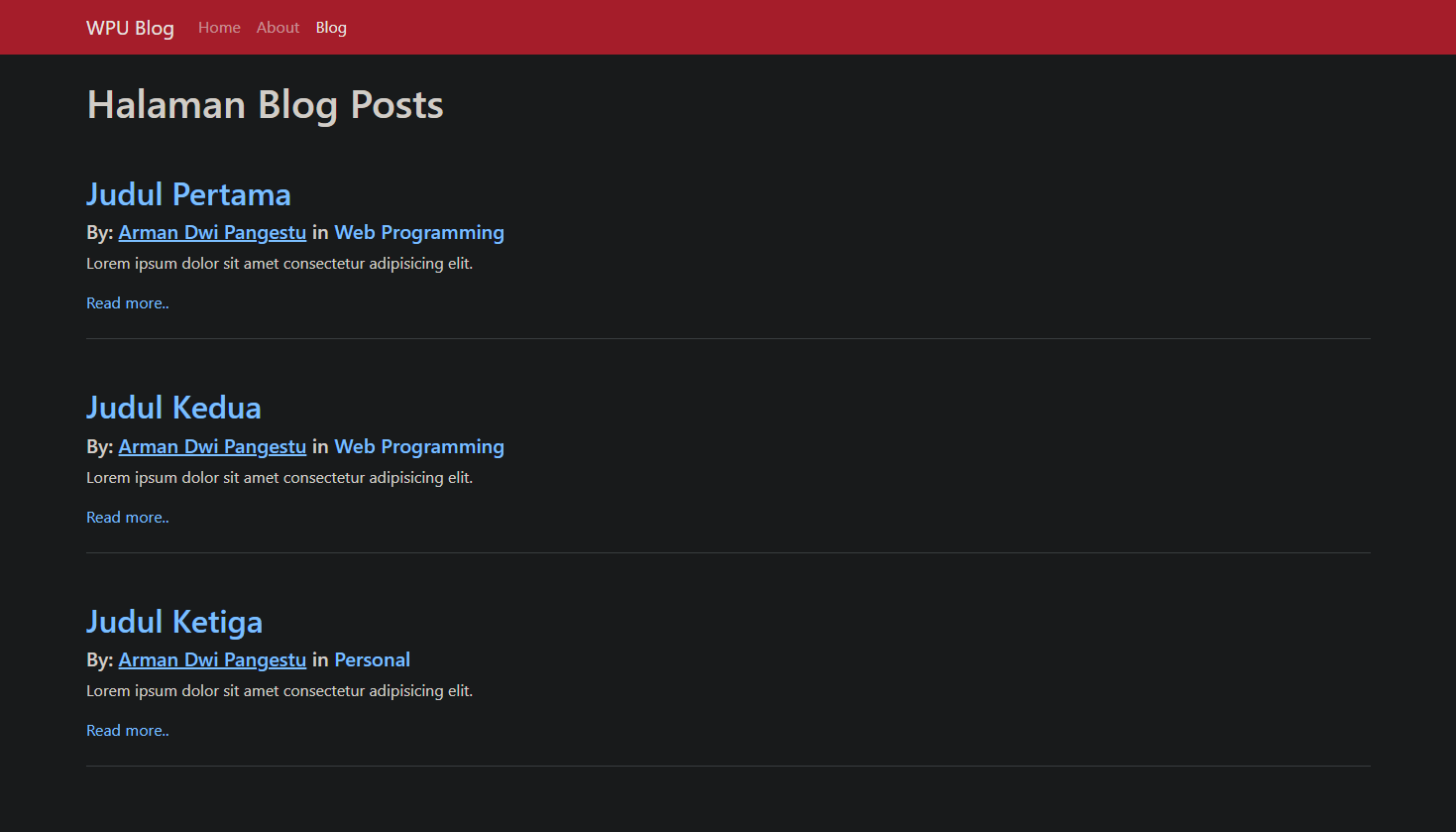Select the Halaman Blog Posts heading

coord(265,104)
